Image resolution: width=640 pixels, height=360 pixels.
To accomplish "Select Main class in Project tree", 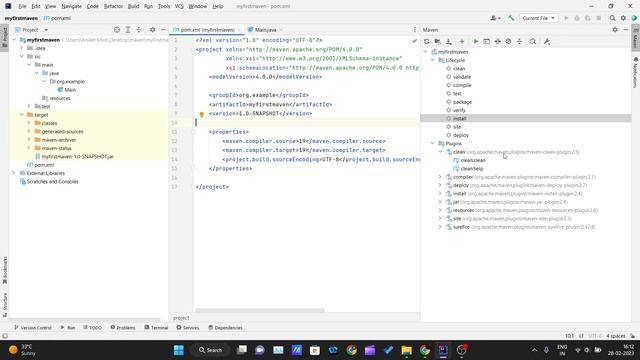I will 70,90.
